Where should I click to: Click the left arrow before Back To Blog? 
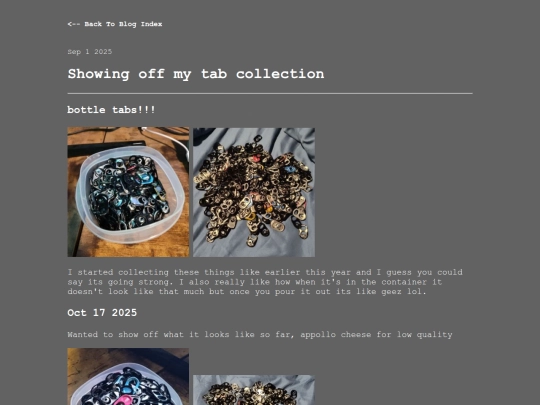[74, 24]
